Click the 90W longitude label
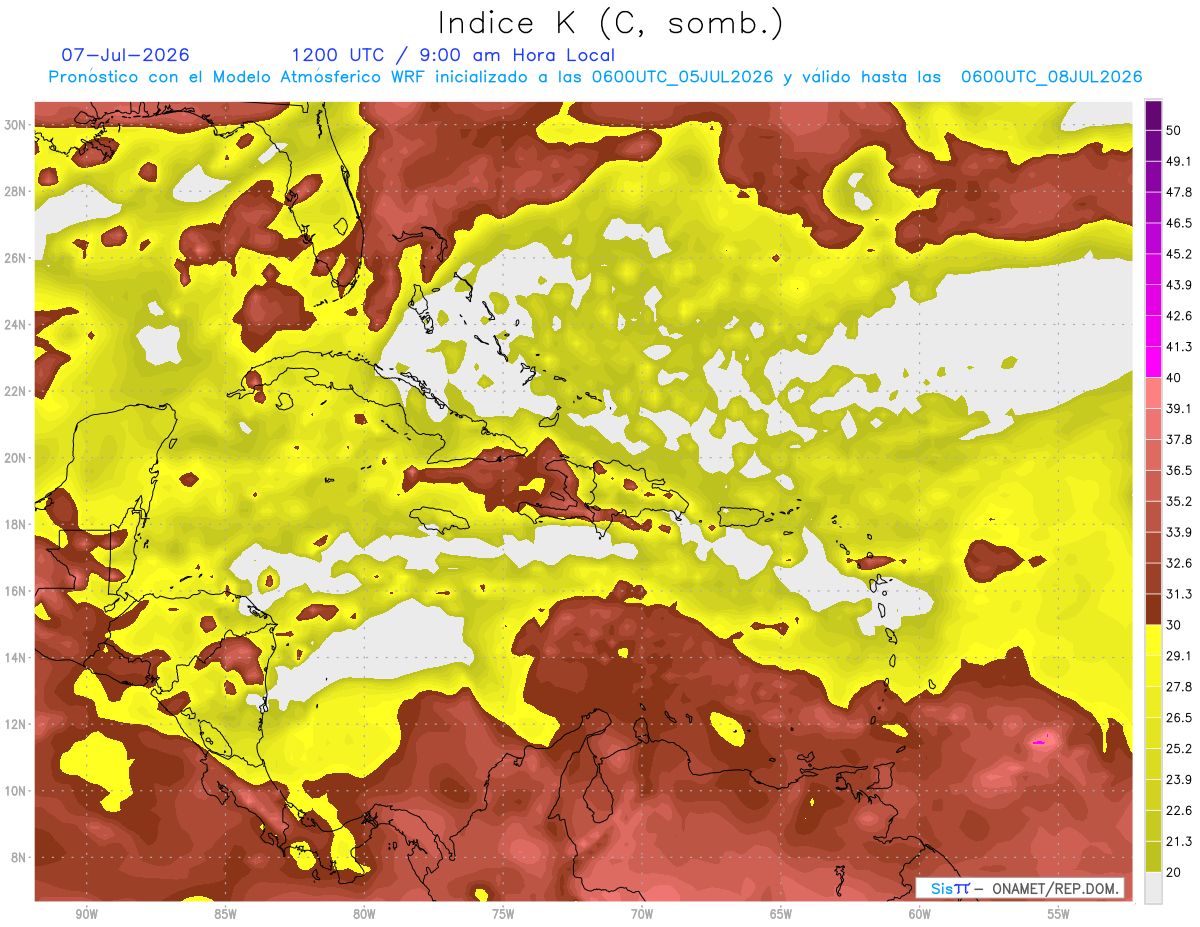The height and width of the screenshot is (927, 1200). coord(86,914)
